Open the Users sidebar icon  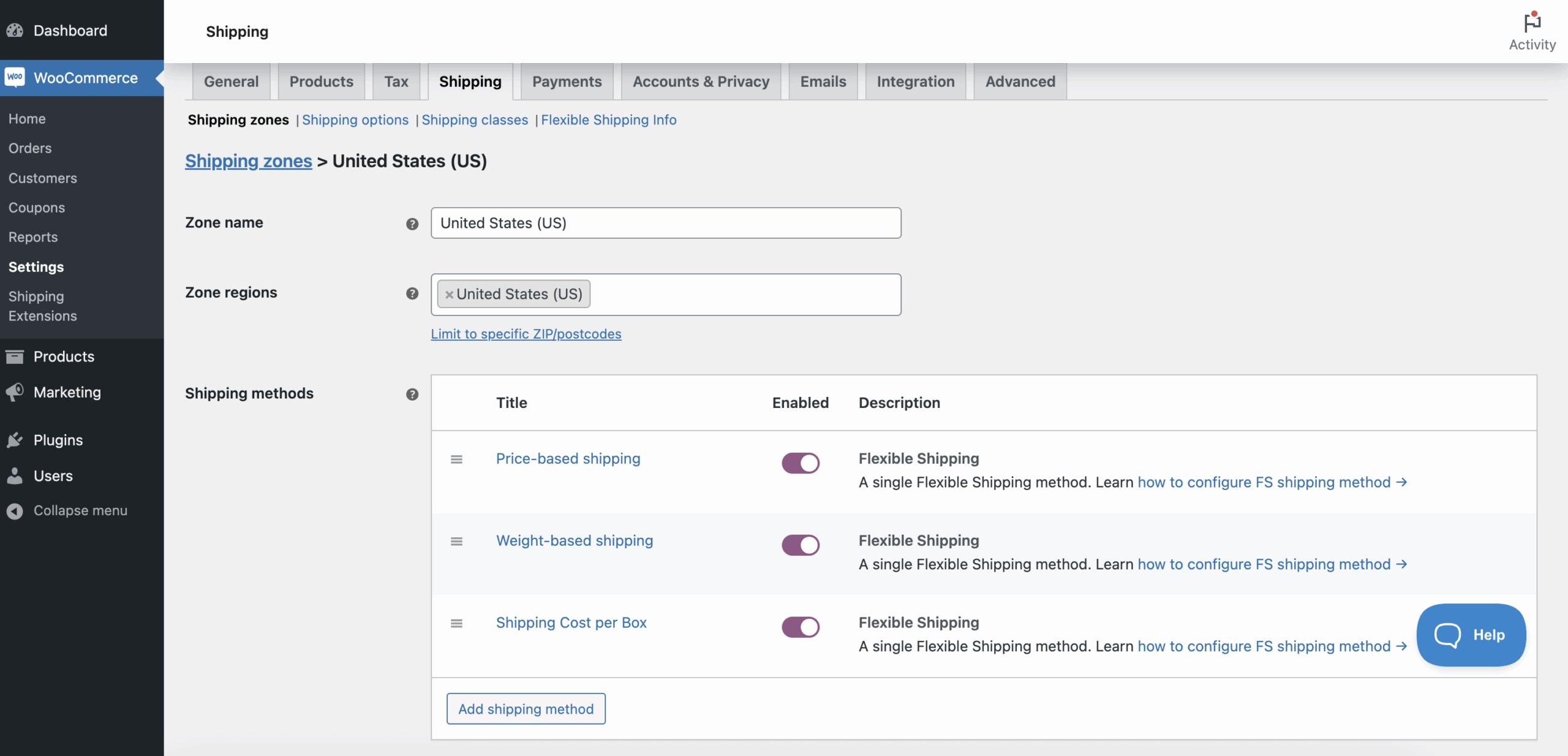(15, 476)
